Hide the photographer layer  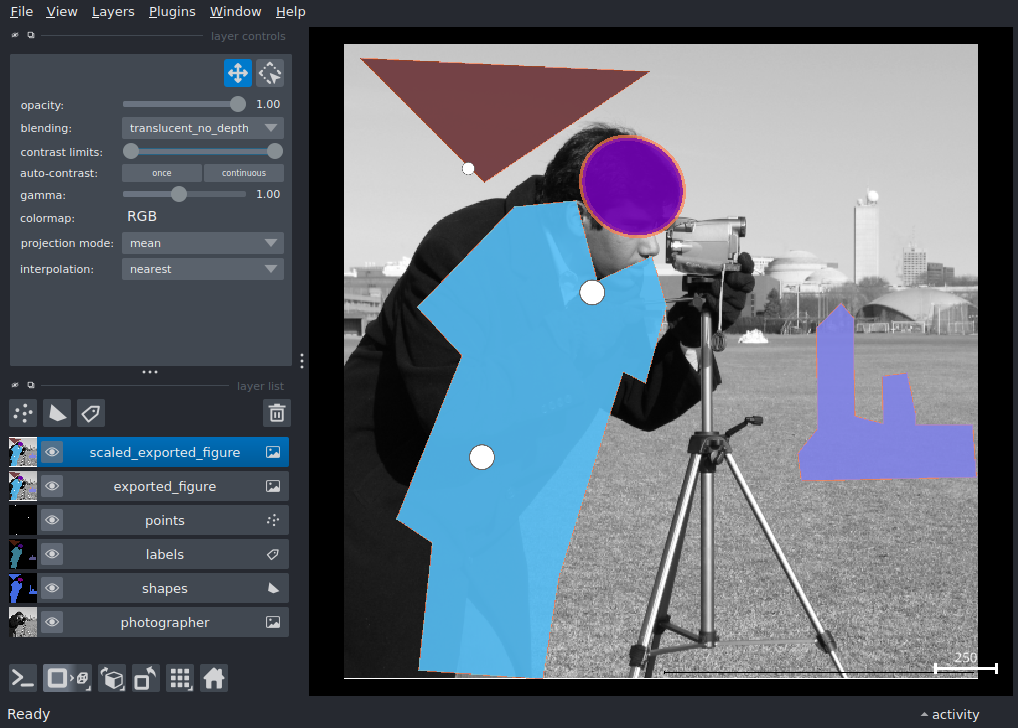coord(52,622)
